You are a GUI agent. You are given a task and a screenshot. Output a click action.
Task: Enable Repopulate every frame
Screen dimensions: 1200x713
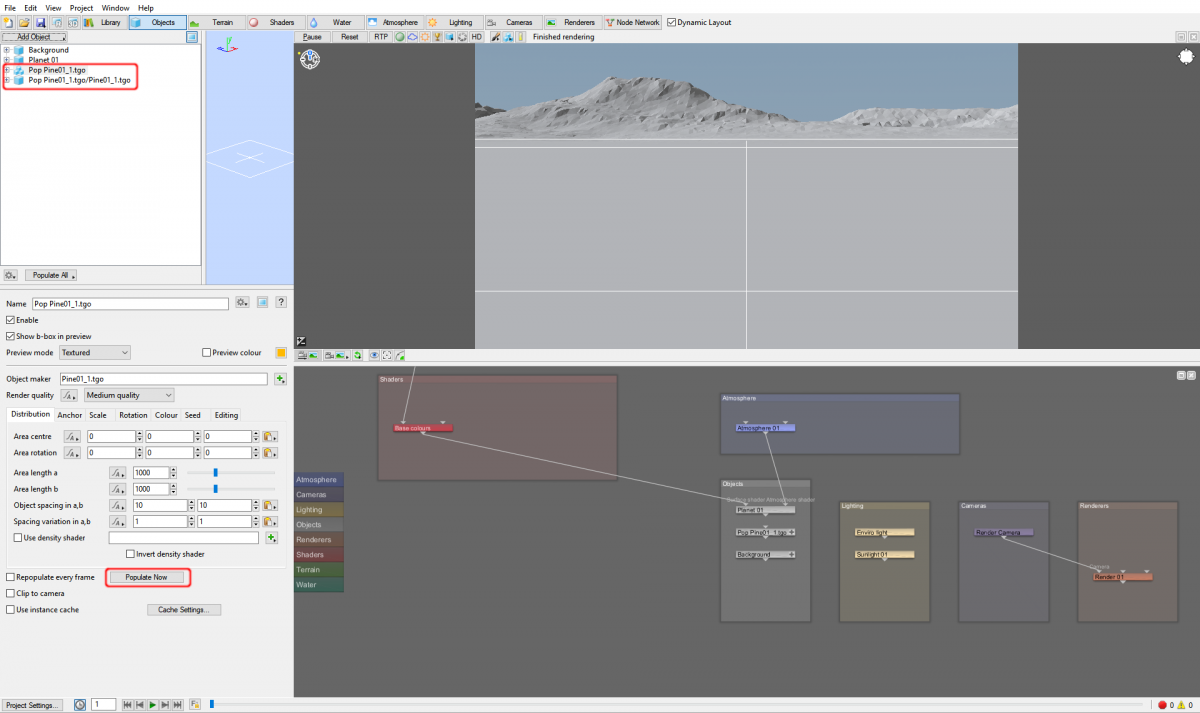point(10,577)
